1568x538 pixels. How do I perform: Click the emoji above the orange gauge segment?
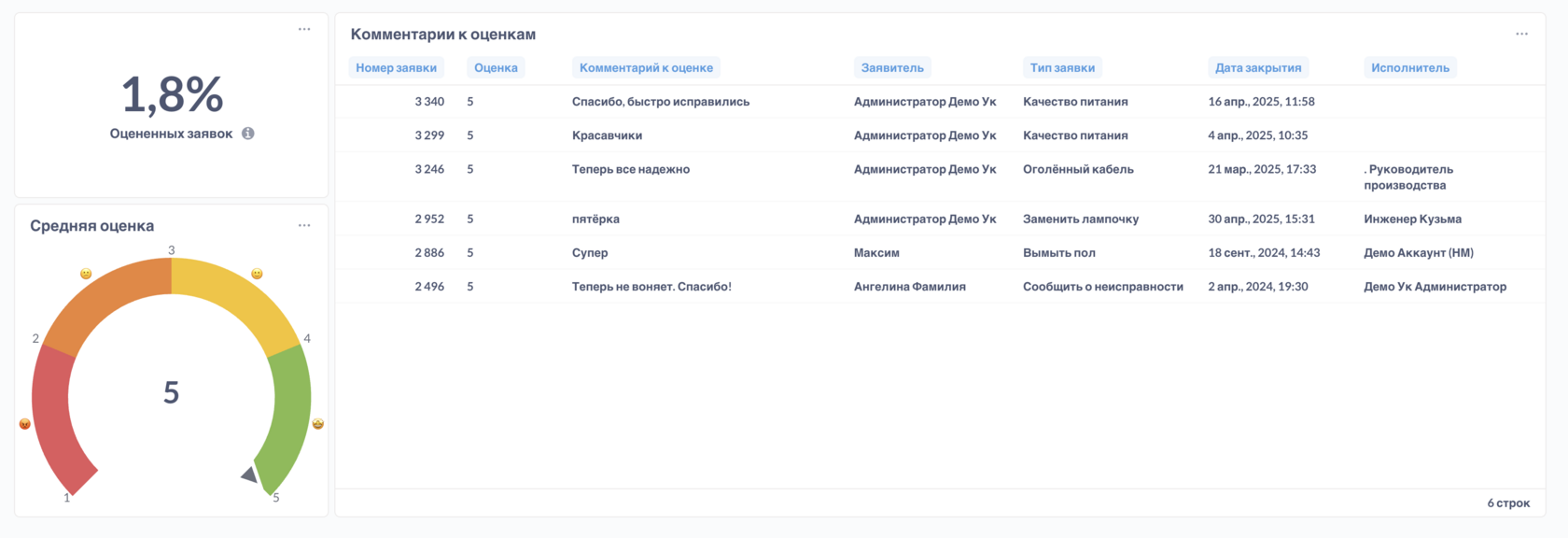coord(86,274)
